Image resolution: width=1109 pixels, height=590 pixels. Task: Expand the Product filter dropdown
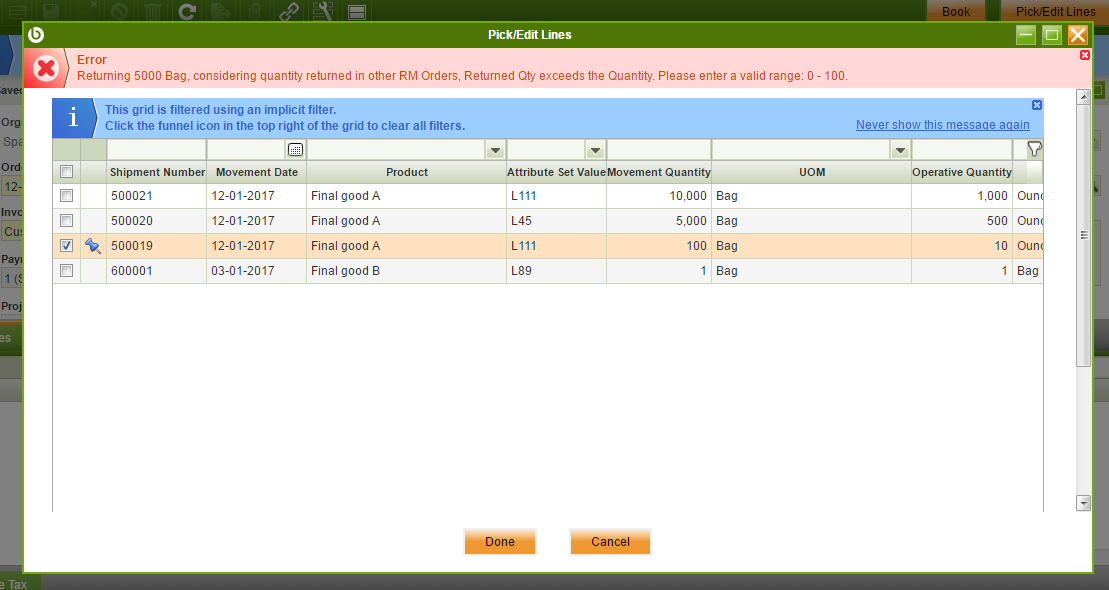pos(494,150)
